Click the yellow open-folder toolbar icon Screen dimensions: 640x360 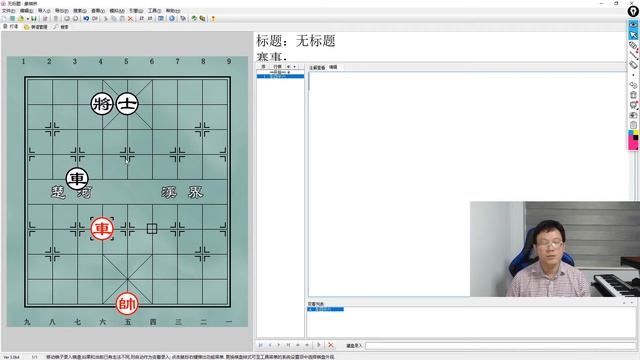tap(21, 18)
